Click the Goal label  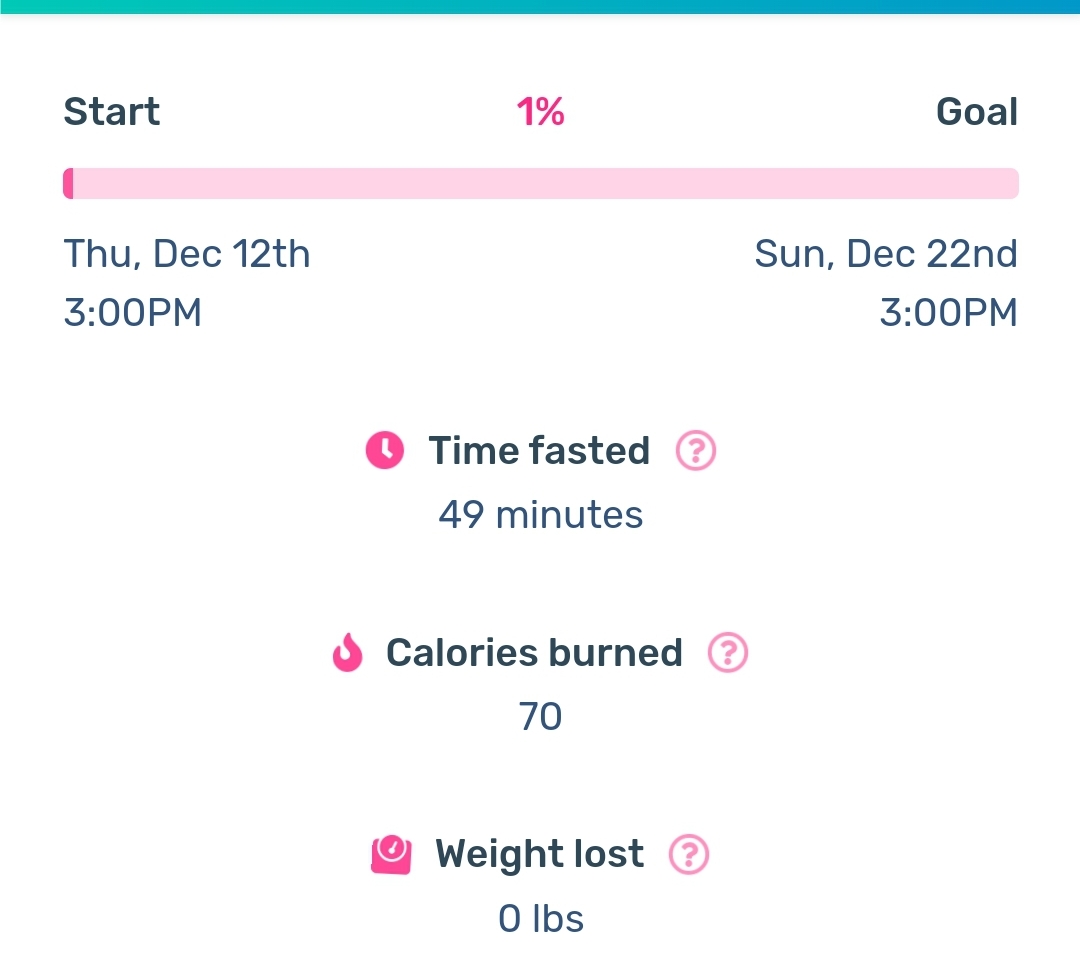click(977, 112)
